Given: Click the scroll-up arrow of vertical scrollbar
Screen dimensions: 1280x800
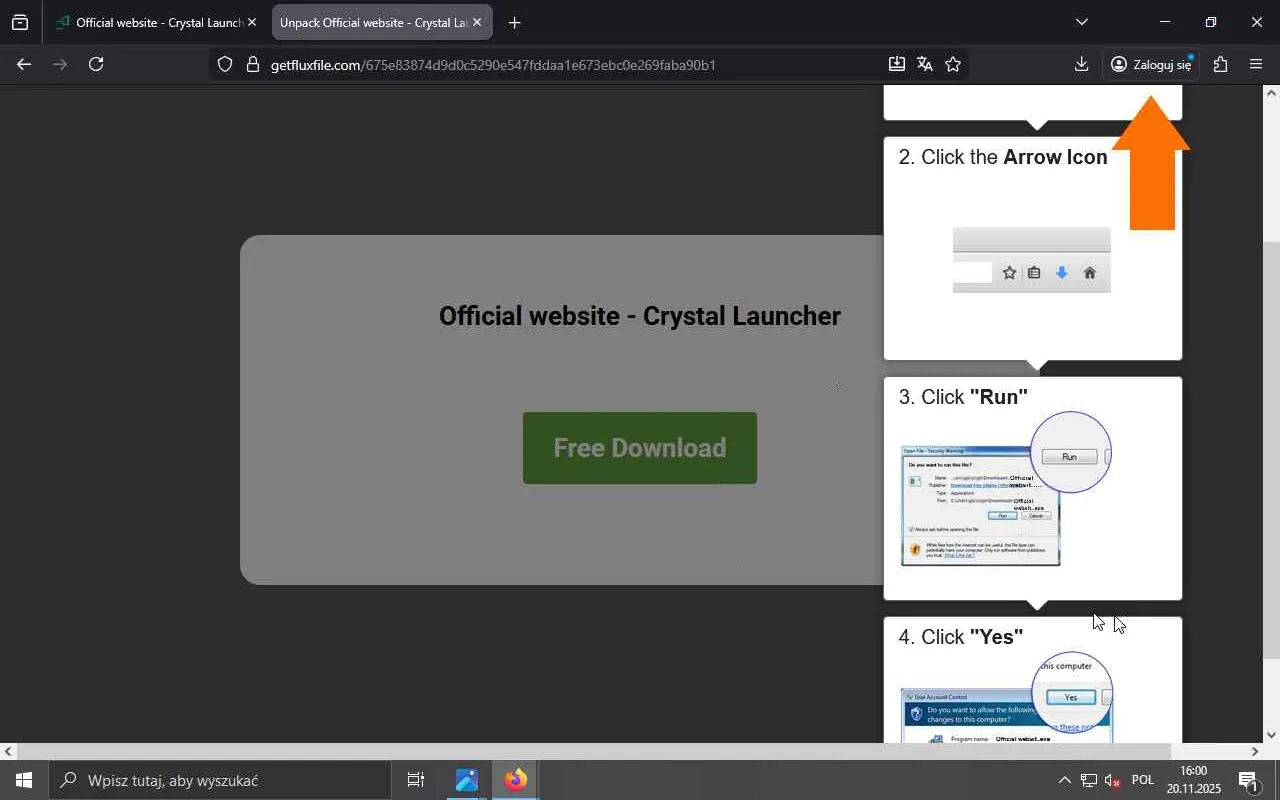Looking at the screenshot, I should coord(1271,93).
